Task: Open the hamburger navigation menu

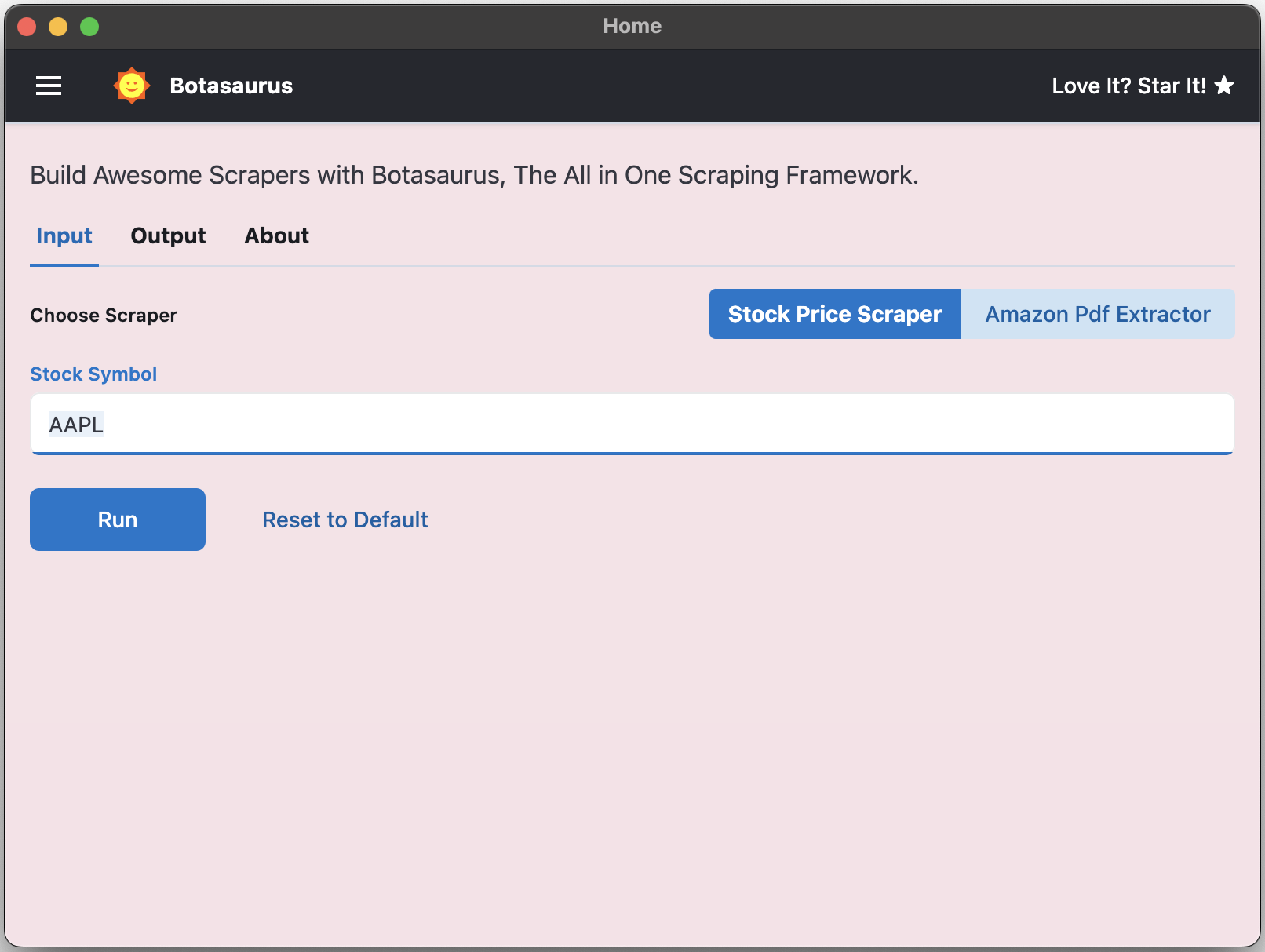Action: tap(48, 86)
